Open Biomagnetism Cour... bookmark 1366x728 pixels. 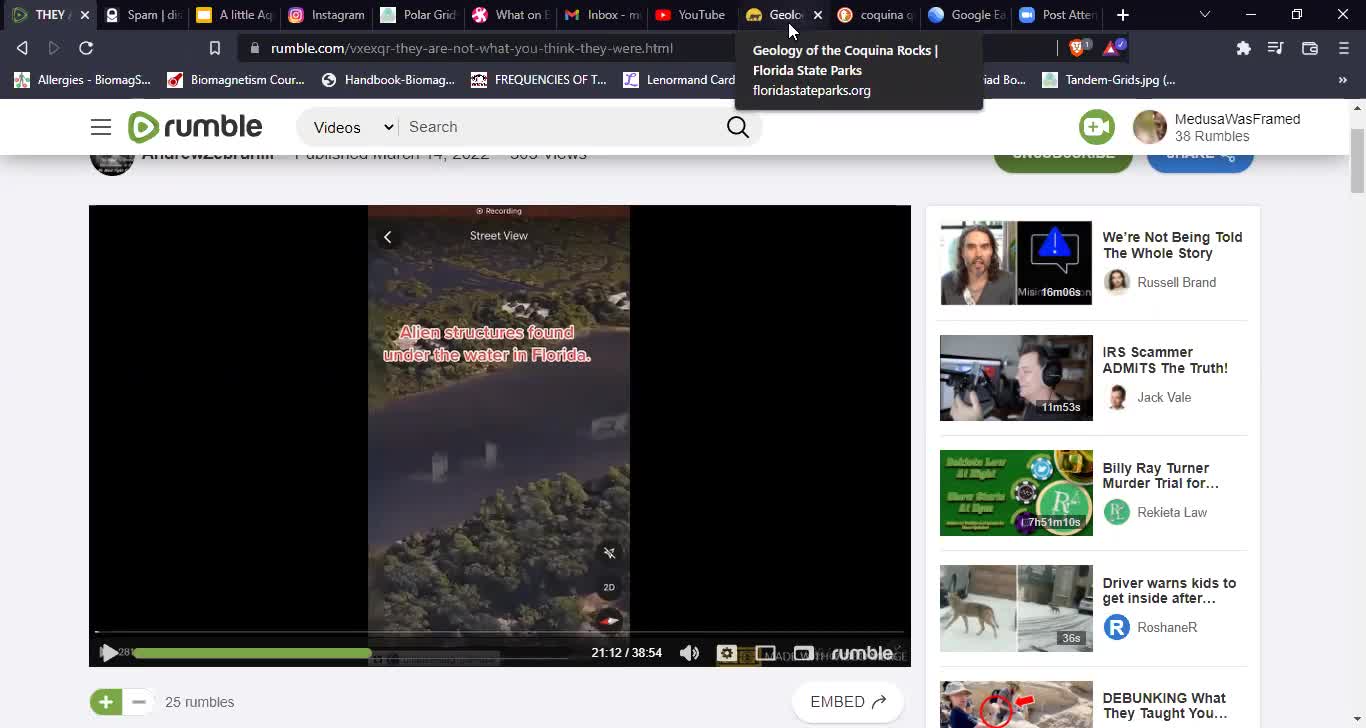(236, 80)
